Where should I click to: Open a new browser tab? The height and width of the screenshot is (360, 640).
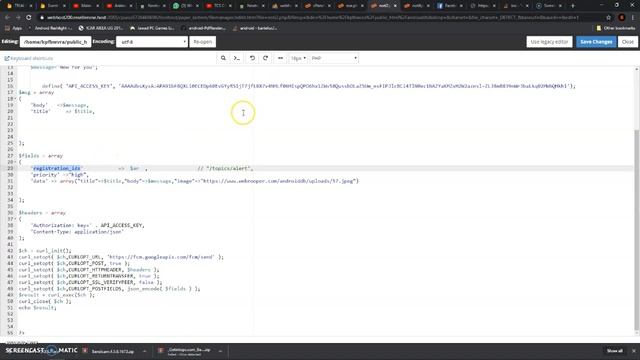pos(572,6)
